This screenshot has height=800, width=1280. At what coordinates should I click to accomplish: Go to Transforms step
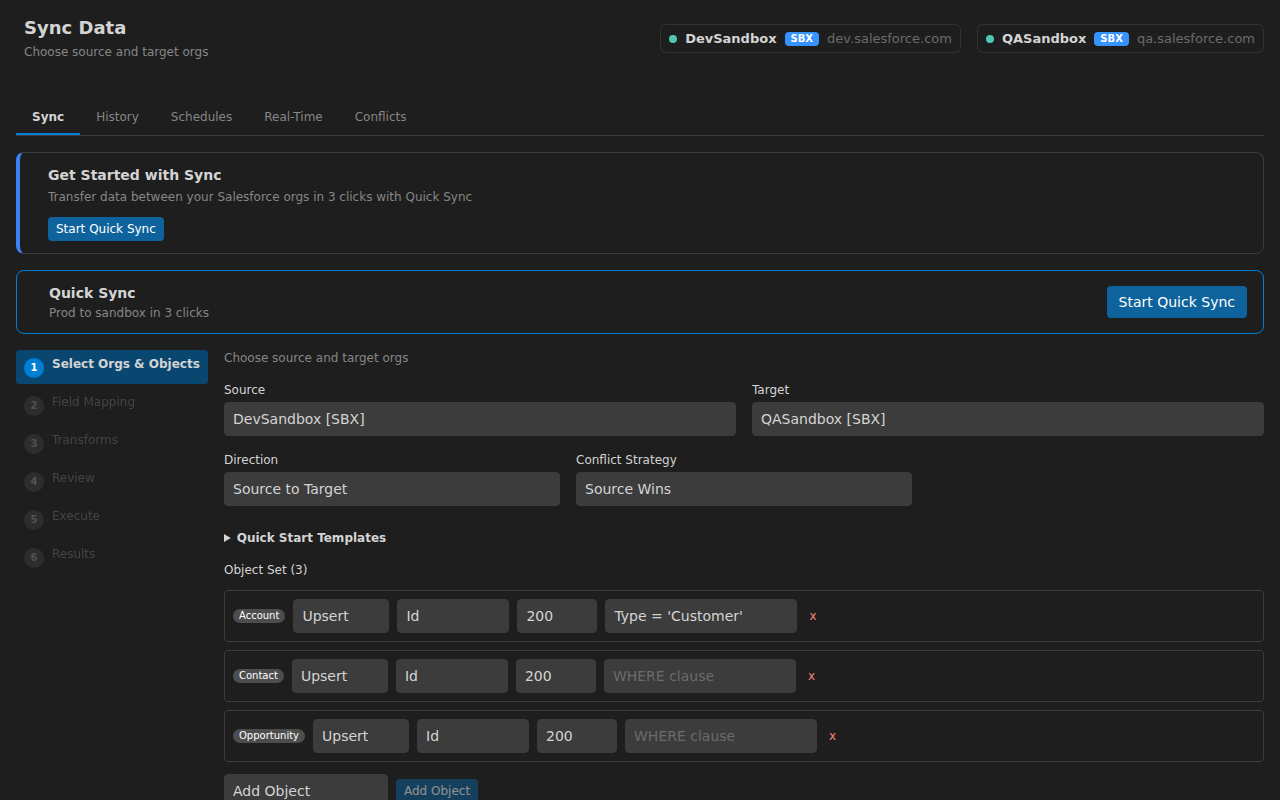112,443
